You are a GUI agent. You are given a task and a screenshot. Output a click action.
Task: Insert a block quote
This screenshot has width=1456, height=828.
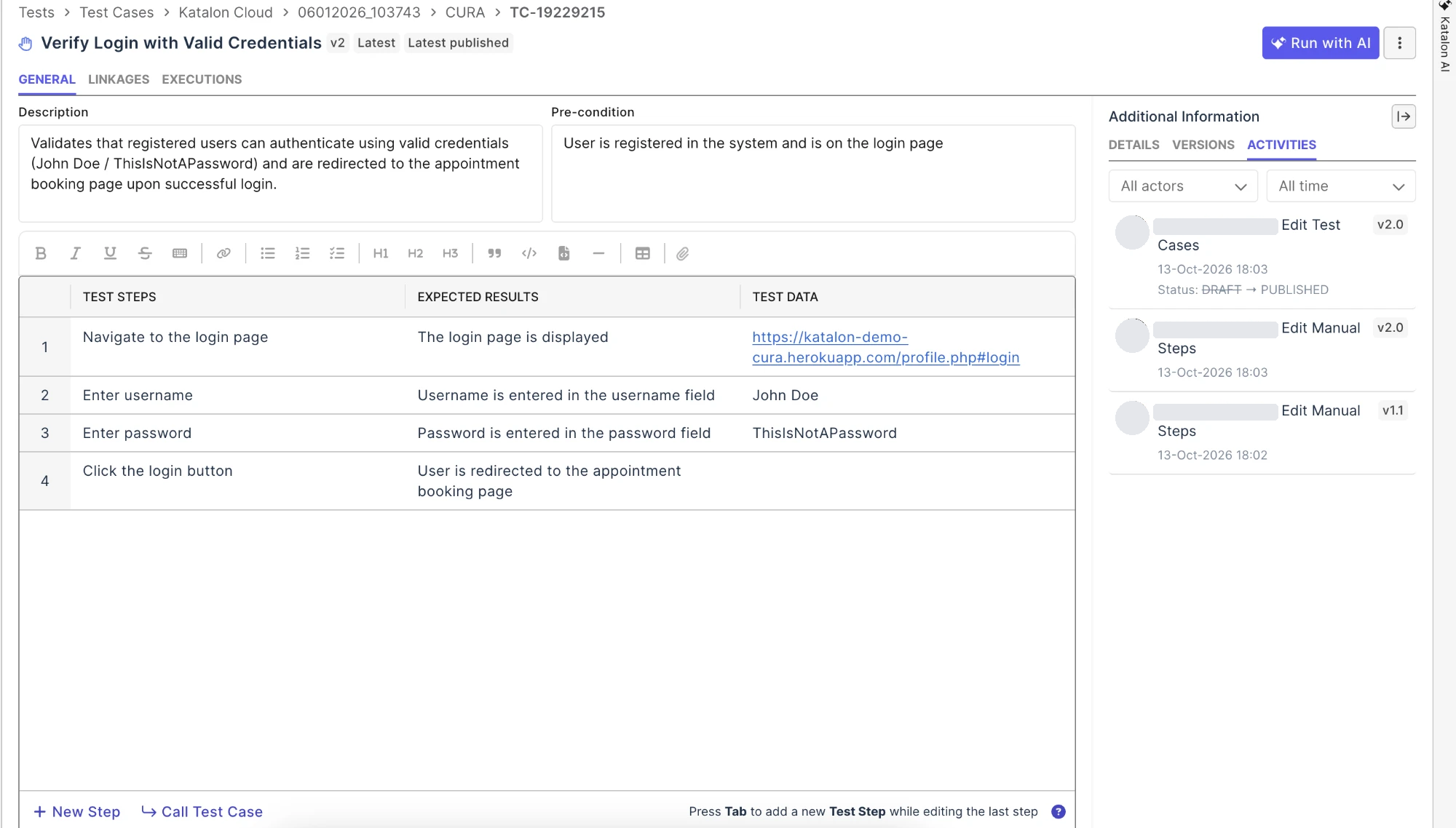pos(494,253)
